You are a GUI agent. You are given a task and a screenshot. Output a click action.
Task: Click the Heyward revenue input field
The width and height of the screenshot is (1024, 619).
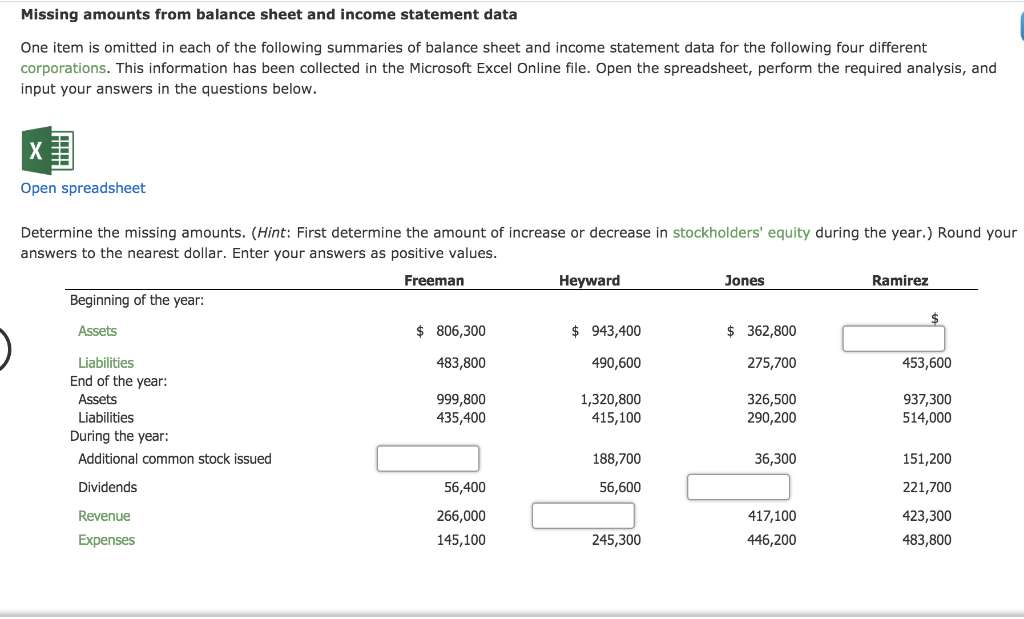[x=583, y=515]
